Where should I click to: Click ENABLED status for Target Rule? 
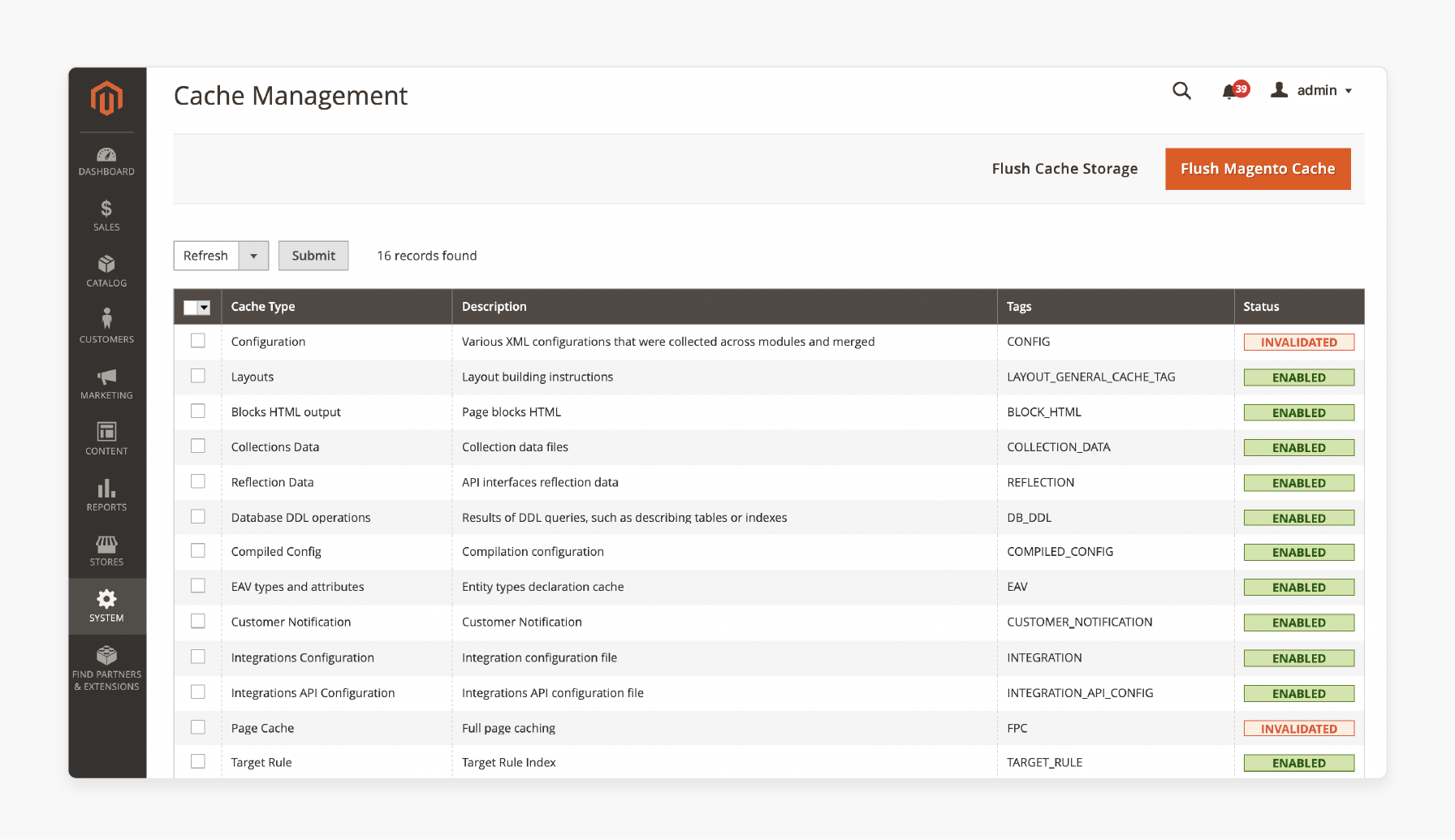tap(1299, 763)
